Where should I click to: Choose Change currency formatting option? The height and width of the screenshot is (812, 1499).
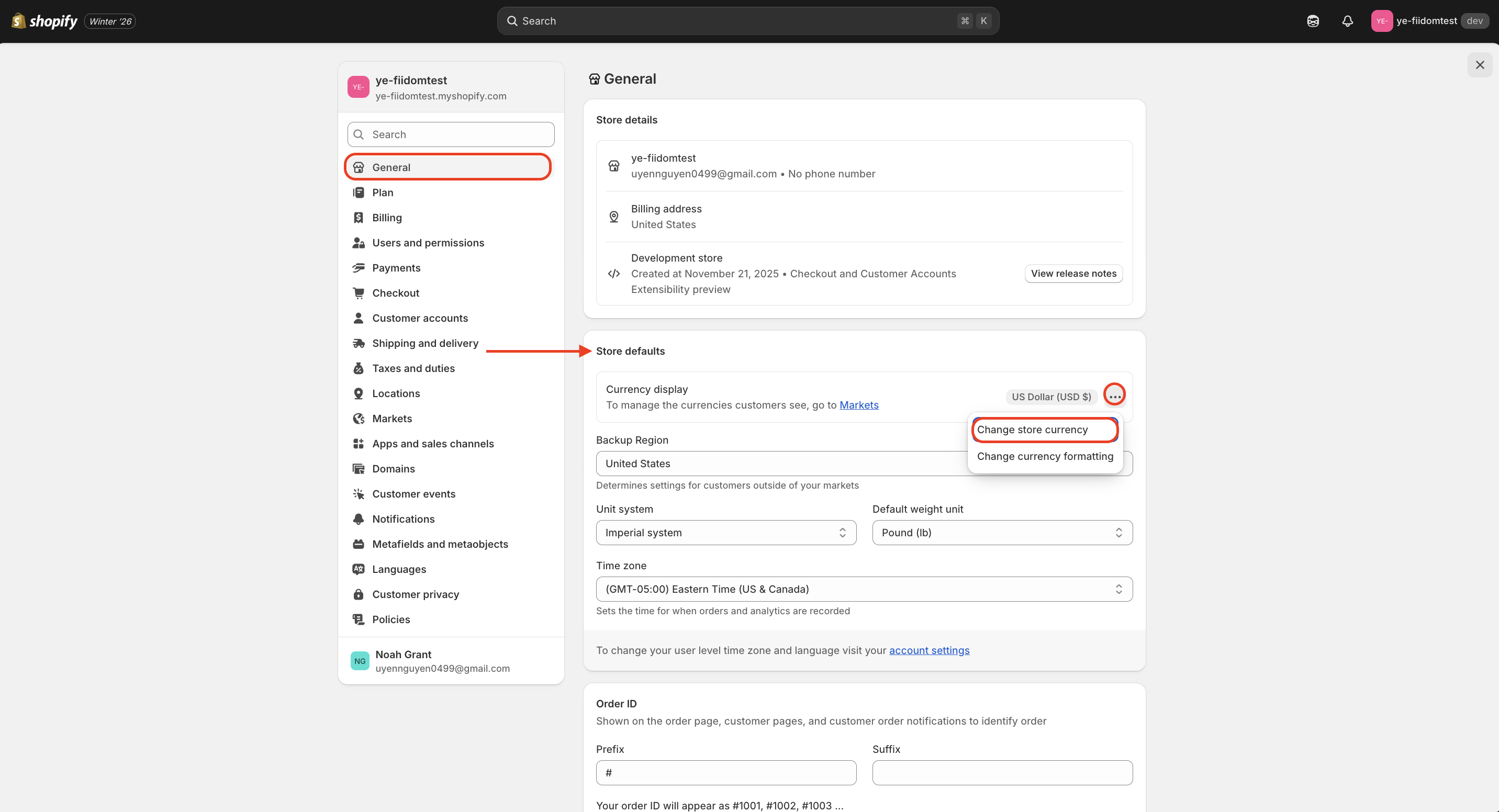pos(1045,456)
